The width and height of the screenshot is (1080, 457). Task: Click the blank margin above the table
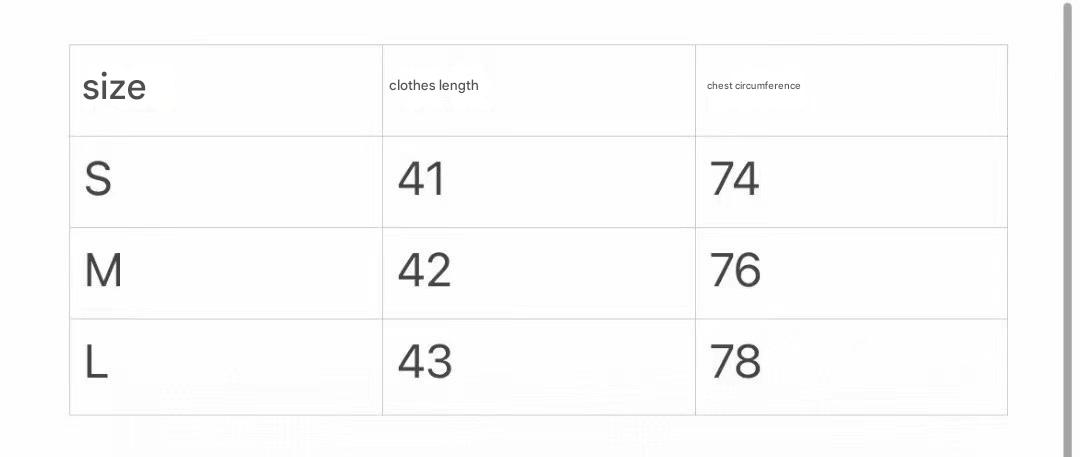pyautogui.click(x=538, y=22)
